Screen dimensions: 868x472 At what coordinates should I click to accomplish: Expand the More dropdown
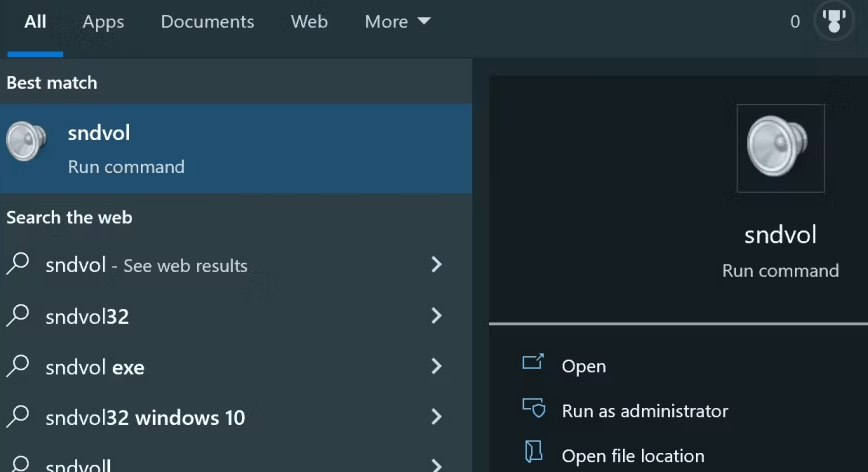(x=397, y=22)
